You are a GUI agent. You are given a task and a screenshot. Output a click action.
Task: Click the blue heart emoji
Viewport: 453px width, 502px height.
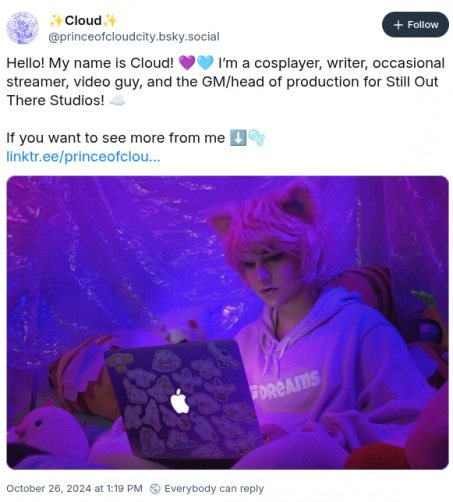tap(205, 63)
